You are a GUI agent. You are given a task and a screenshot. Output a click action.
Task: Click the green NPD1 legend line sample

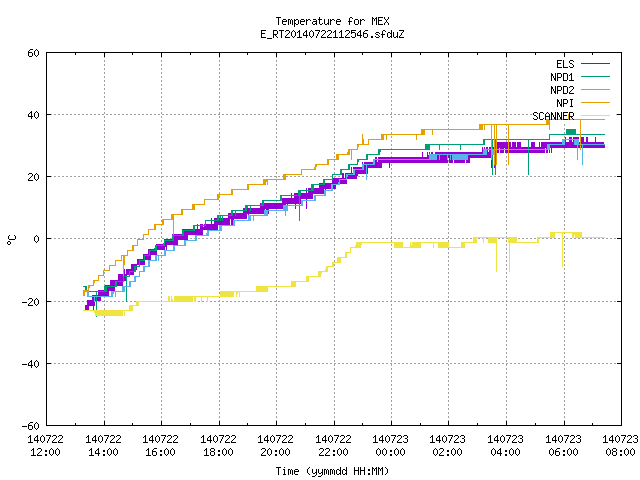pos(595,76)
